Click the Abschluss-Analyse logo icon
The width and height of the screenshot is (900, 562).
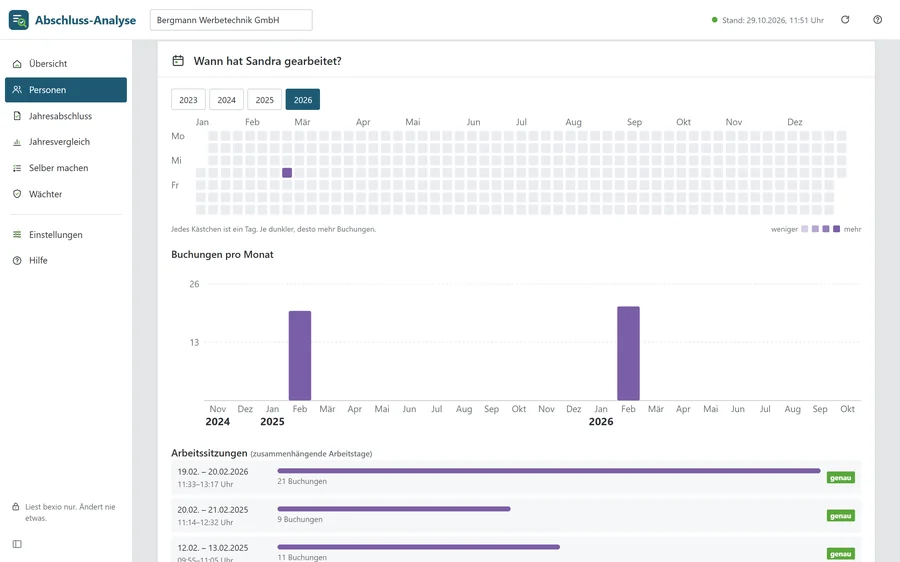(x=18, y=20)
